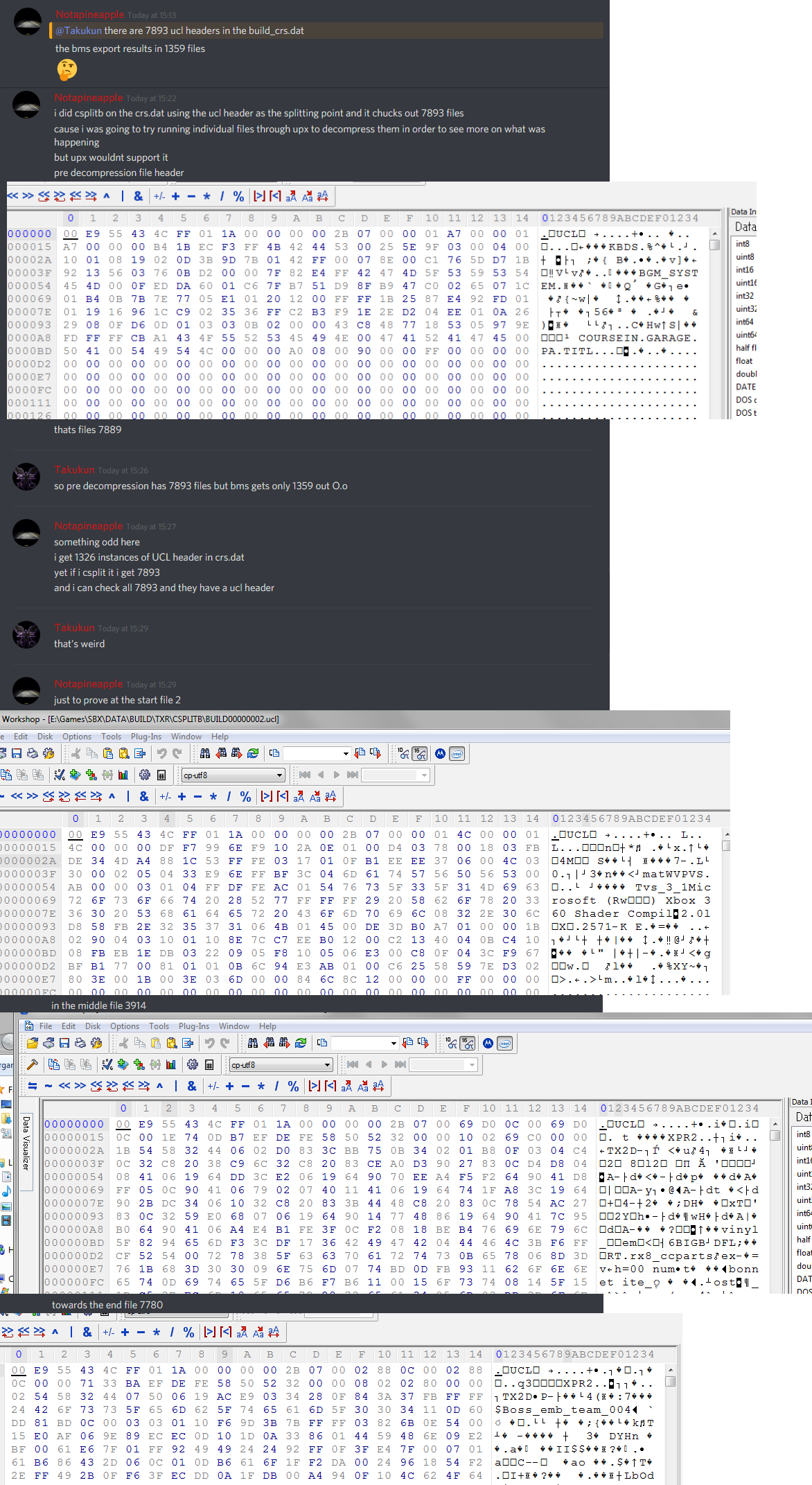Toggle hex offsets button in BUILD00000002.ucl window

point(420,753)
